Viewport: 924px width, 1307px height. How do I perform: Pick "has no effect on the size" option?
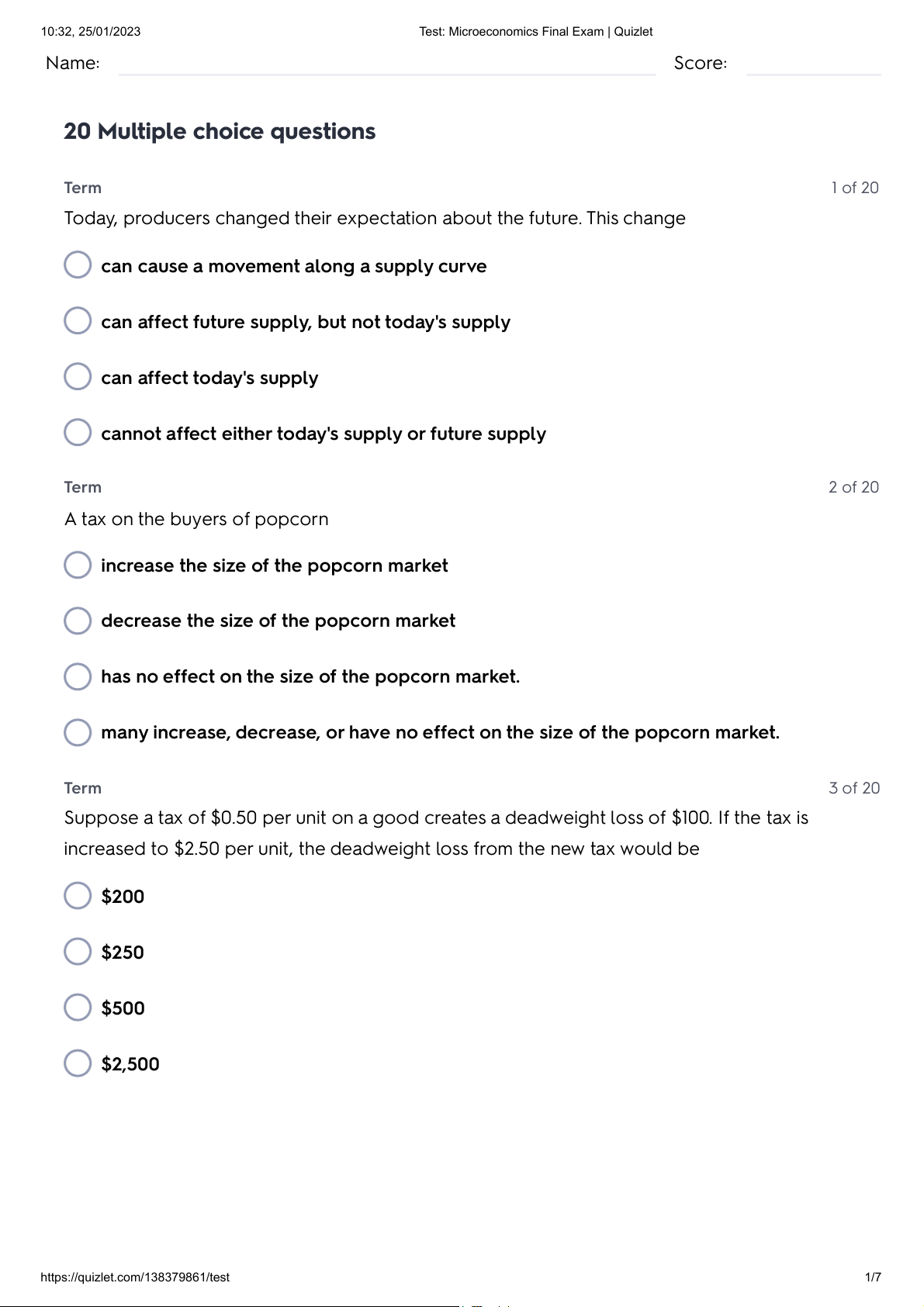coord(78,676)
